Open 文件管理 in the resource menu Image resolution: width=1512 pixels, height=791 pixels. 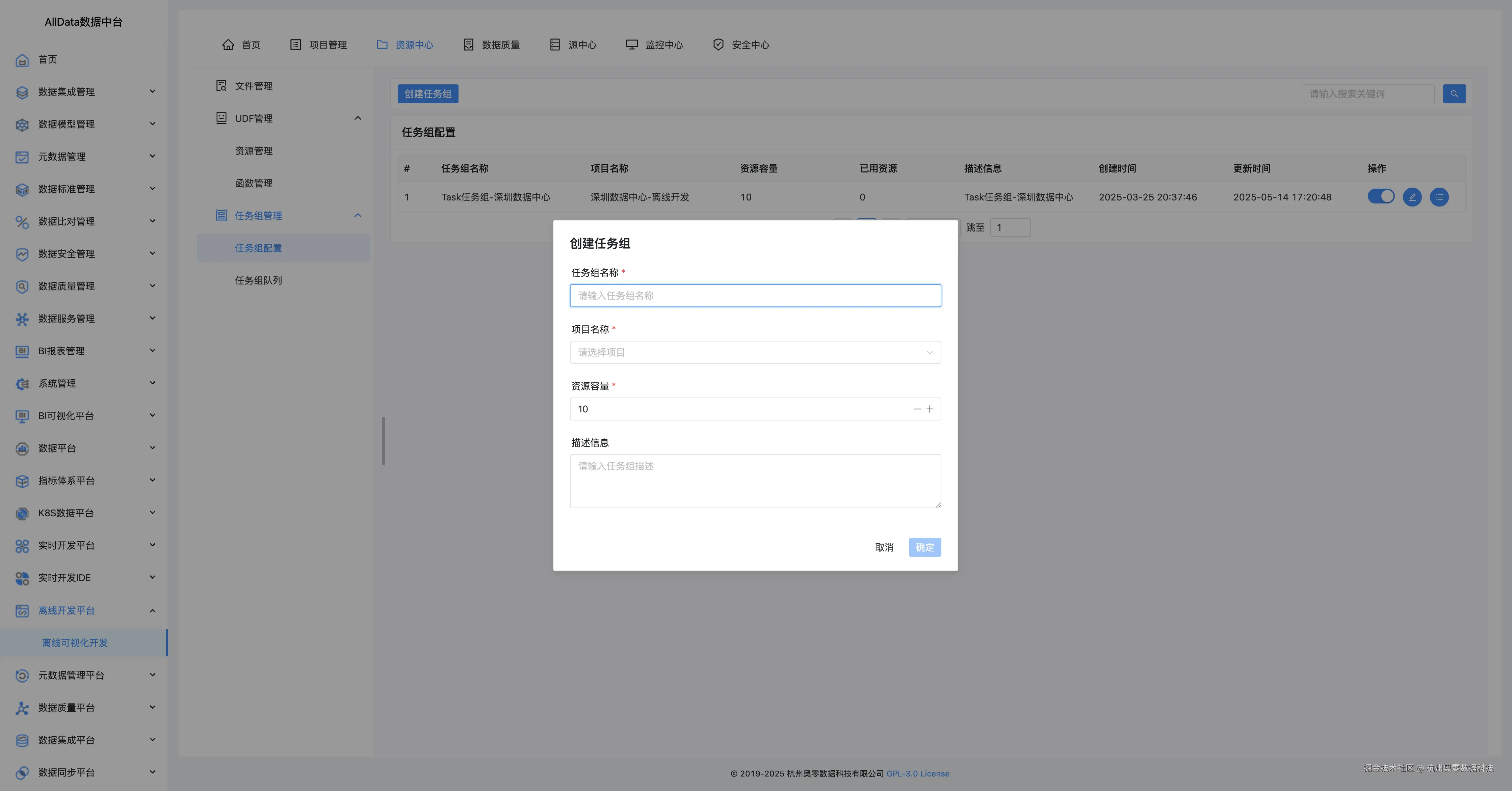point(254,86)
